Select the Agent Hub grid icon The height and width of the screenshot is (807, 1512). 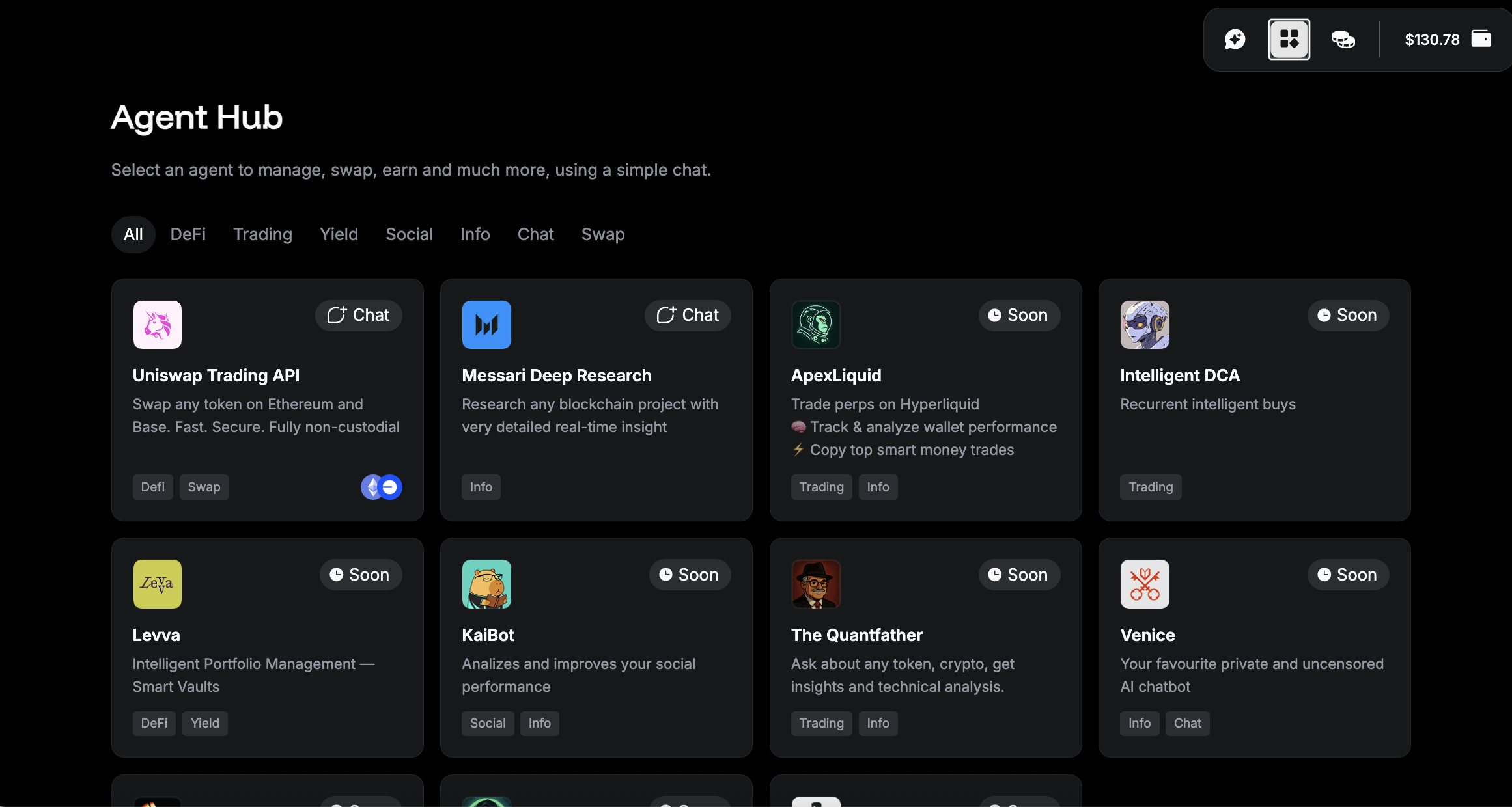pyautogui.click(x=1289, y=39)
